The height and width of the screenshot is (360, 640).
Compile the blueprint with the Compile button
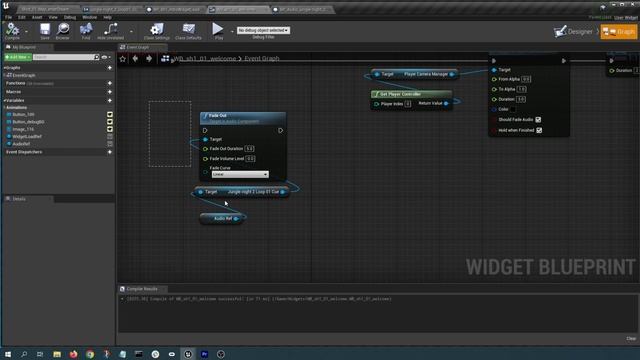[x=12, y=31]
